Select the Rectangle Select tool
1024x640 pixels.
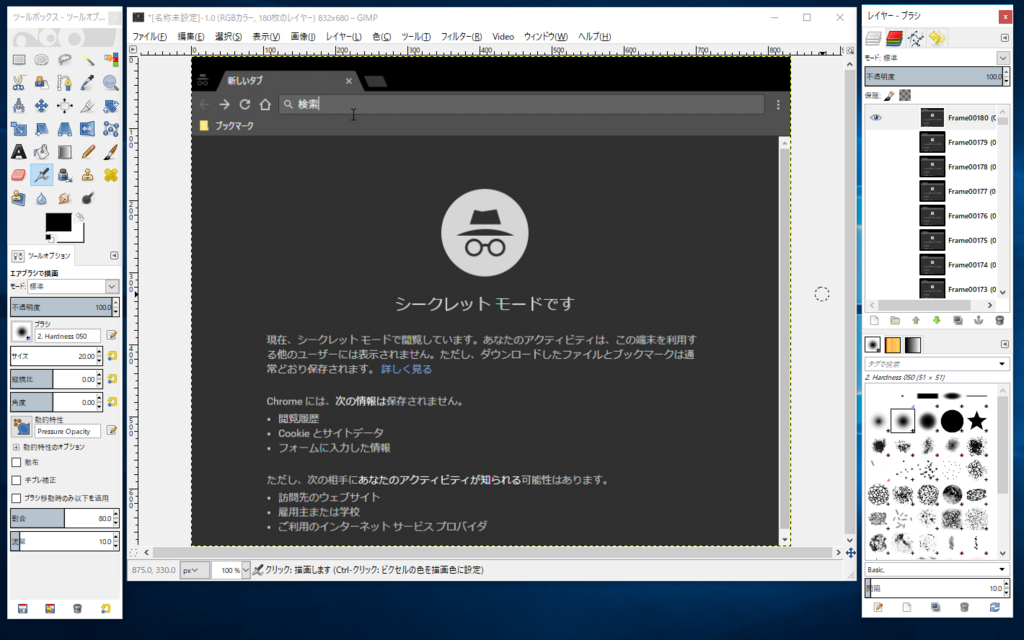(19, 60)
